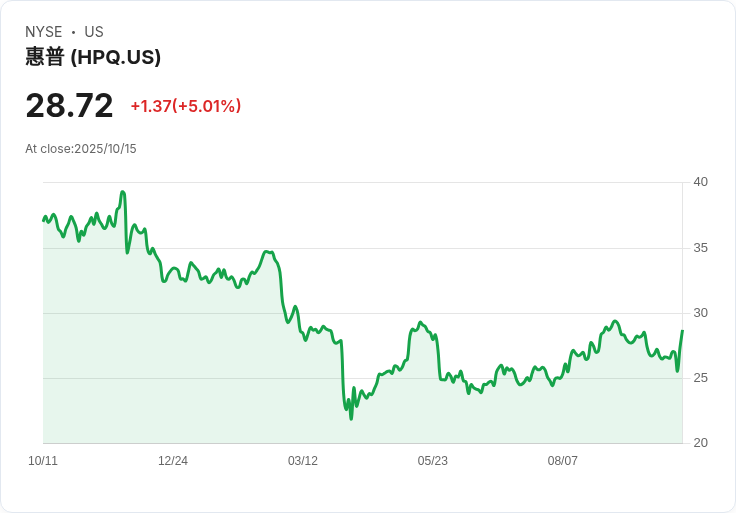The image size is (736, 513).
Task: Click the HPQ.US stock title
Action: click(93, 57)
